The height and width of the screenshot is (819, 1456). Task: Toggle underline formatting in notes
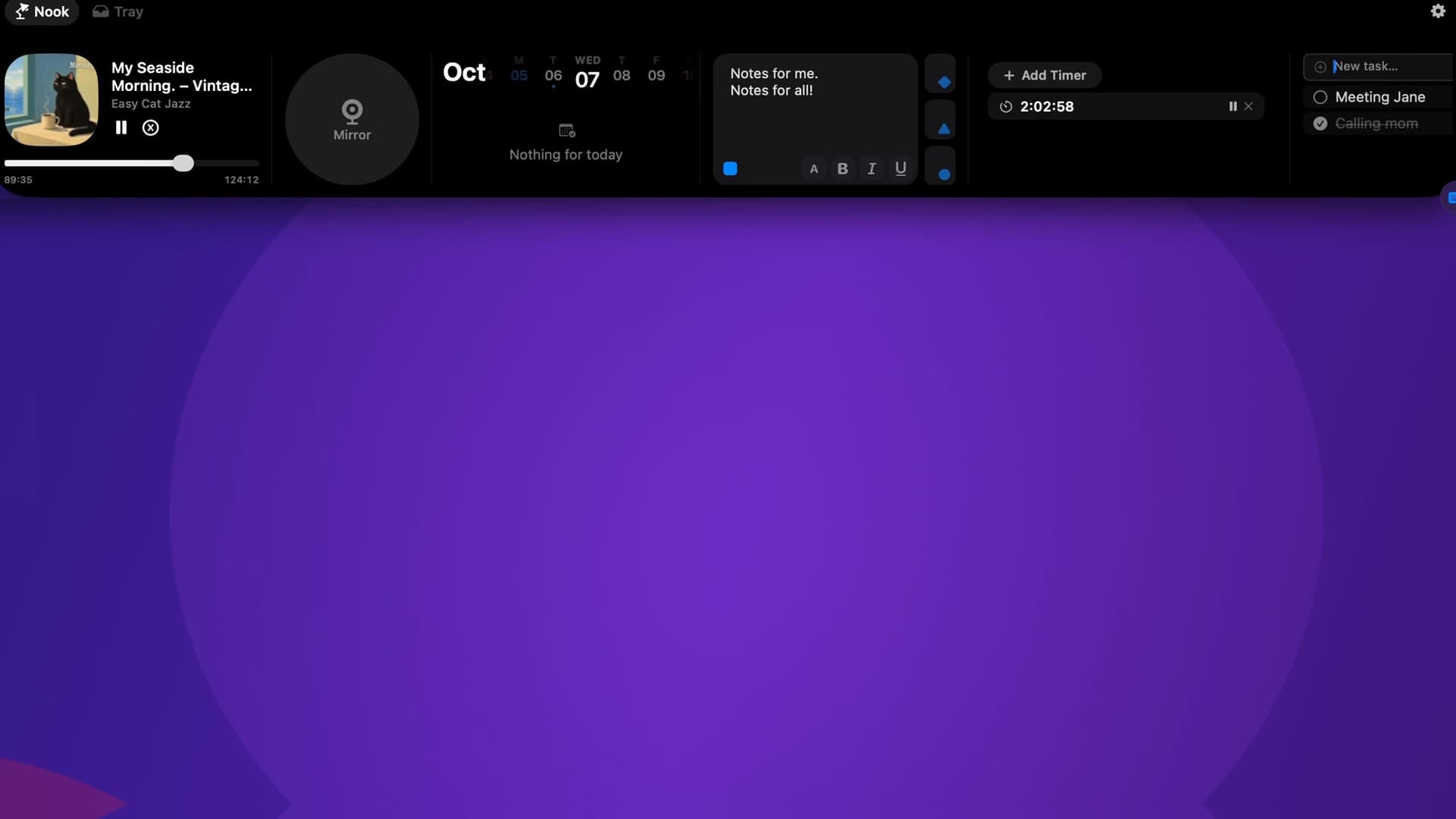[900, 168]
